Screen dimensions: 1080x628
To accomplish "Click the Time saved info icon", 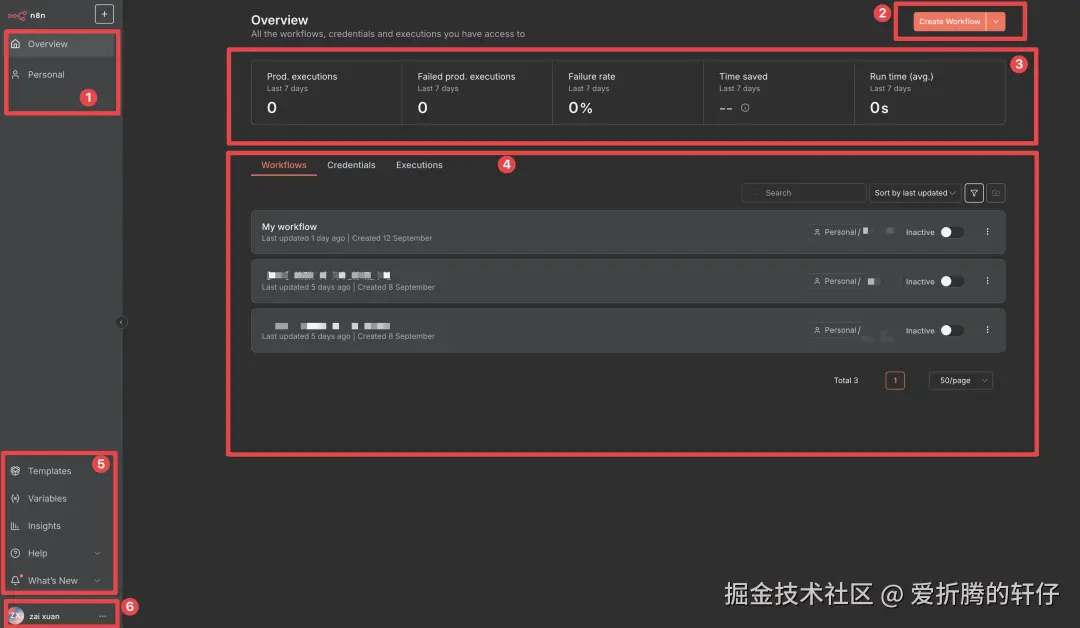I will pos(745,108).
